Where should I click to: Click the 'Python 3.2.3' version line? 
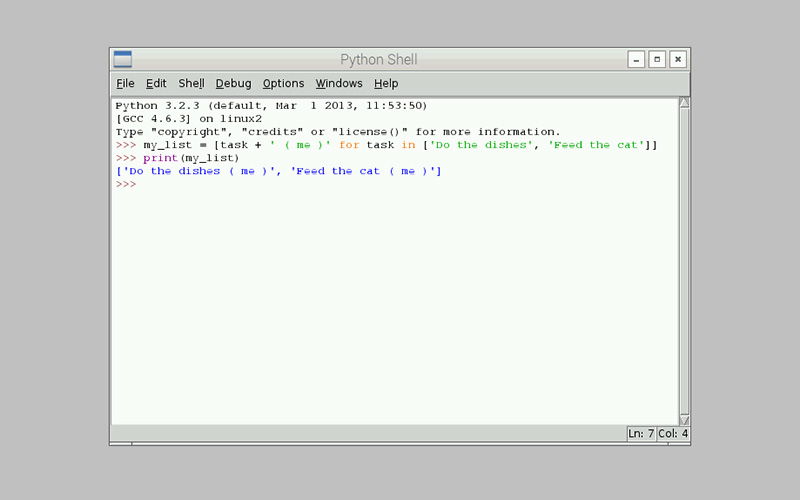[x=271, y=106]
